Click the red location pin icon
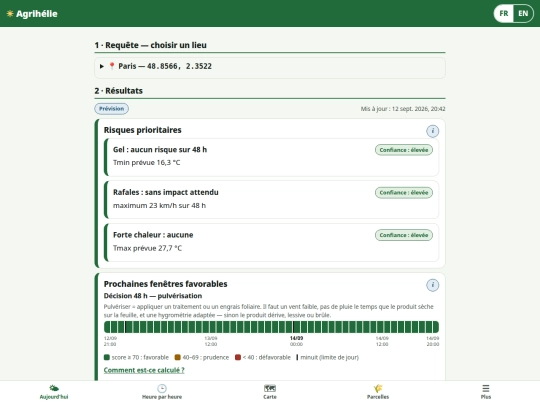The height and width of the screenshot is (405, 540). 112,66
